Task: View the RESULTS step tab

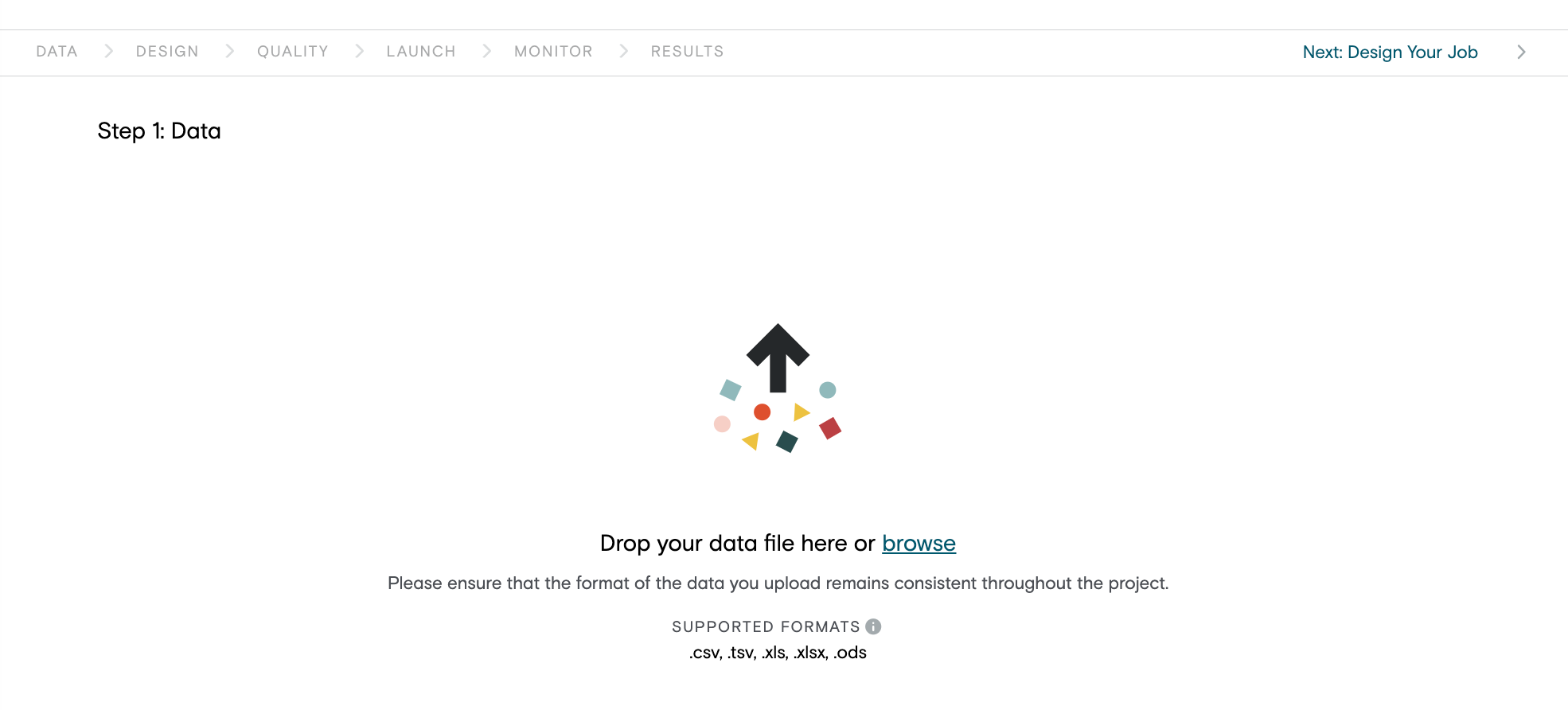Action: pos(687,51)
